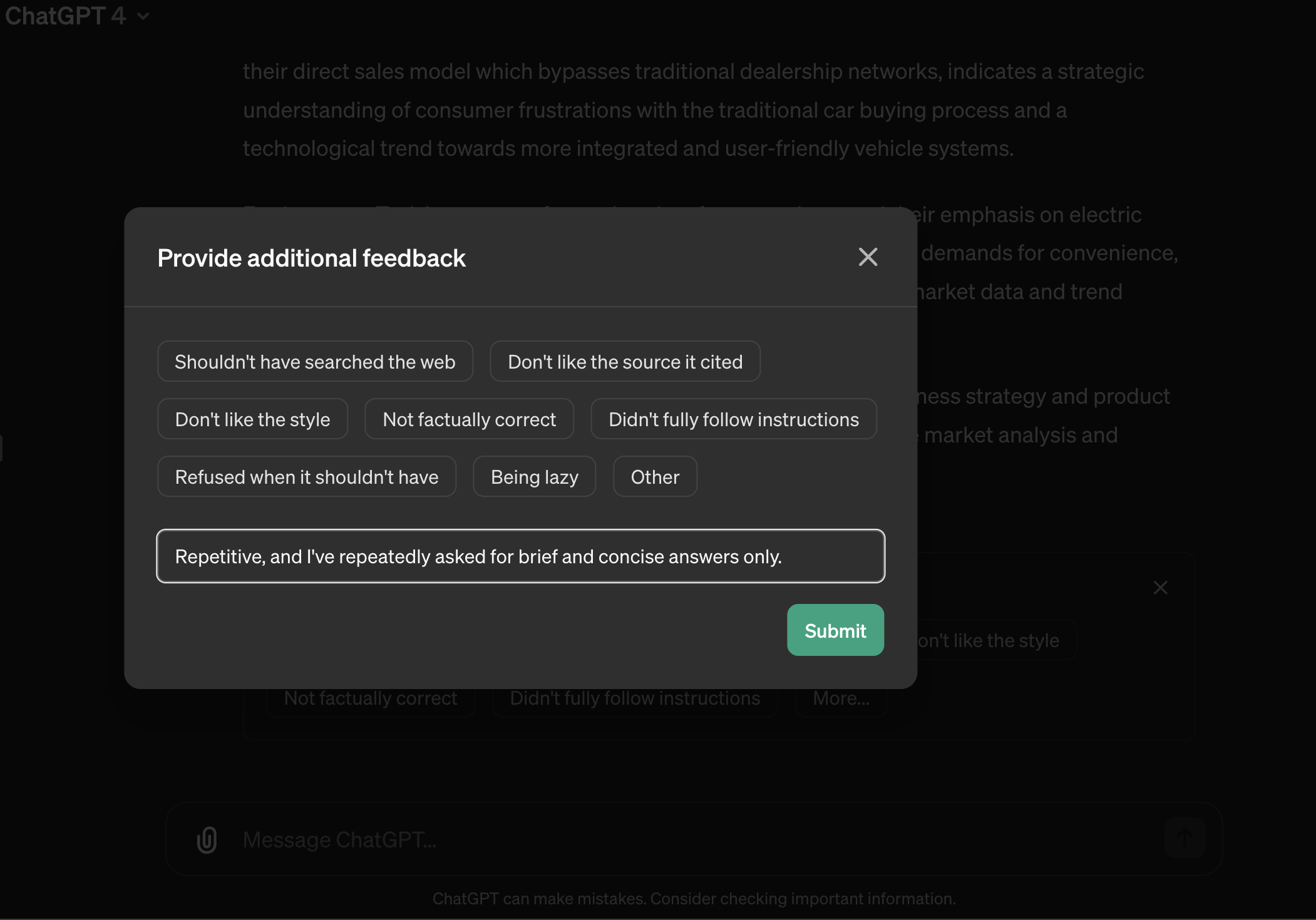Click ChatGPT 4 chevron arrow
The image size is (1316, 920).
[x=143, y=16]
